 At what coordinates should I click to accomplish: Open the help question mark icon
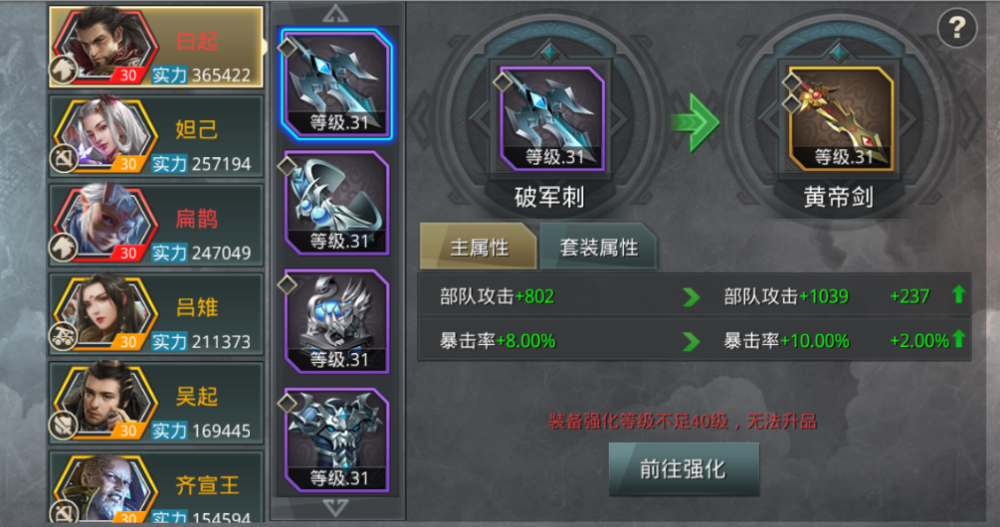click(x=957, y=28)
